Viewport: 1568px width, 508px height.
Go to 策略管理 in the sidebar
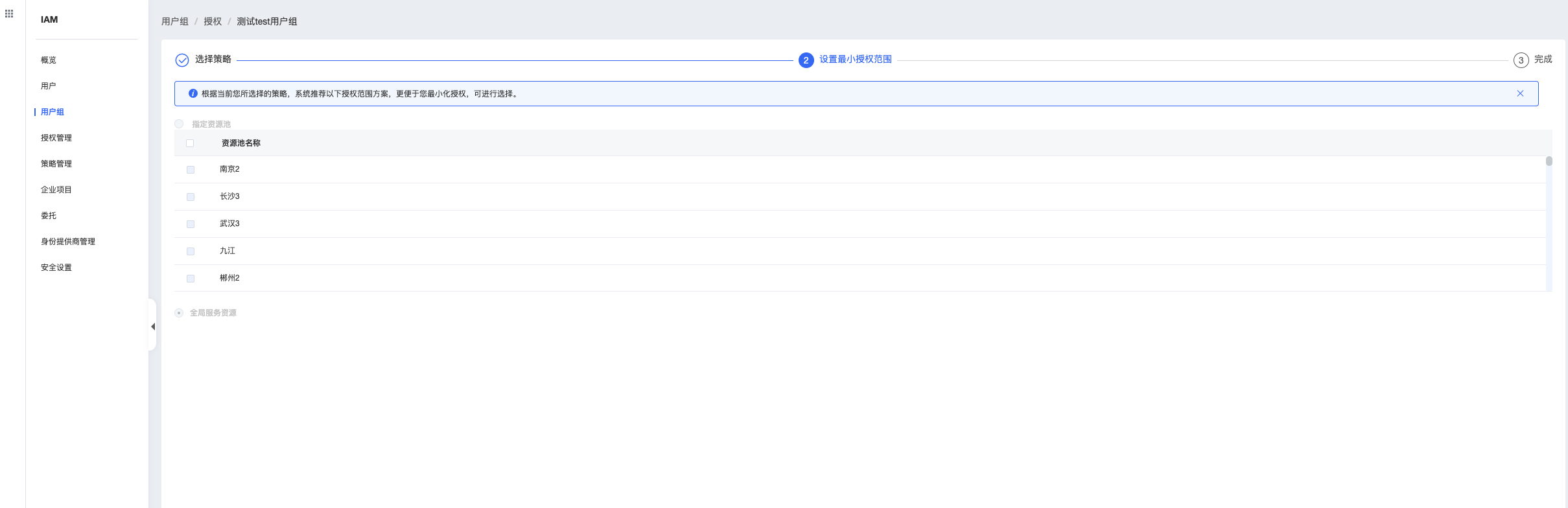click(x=56, y=164)
